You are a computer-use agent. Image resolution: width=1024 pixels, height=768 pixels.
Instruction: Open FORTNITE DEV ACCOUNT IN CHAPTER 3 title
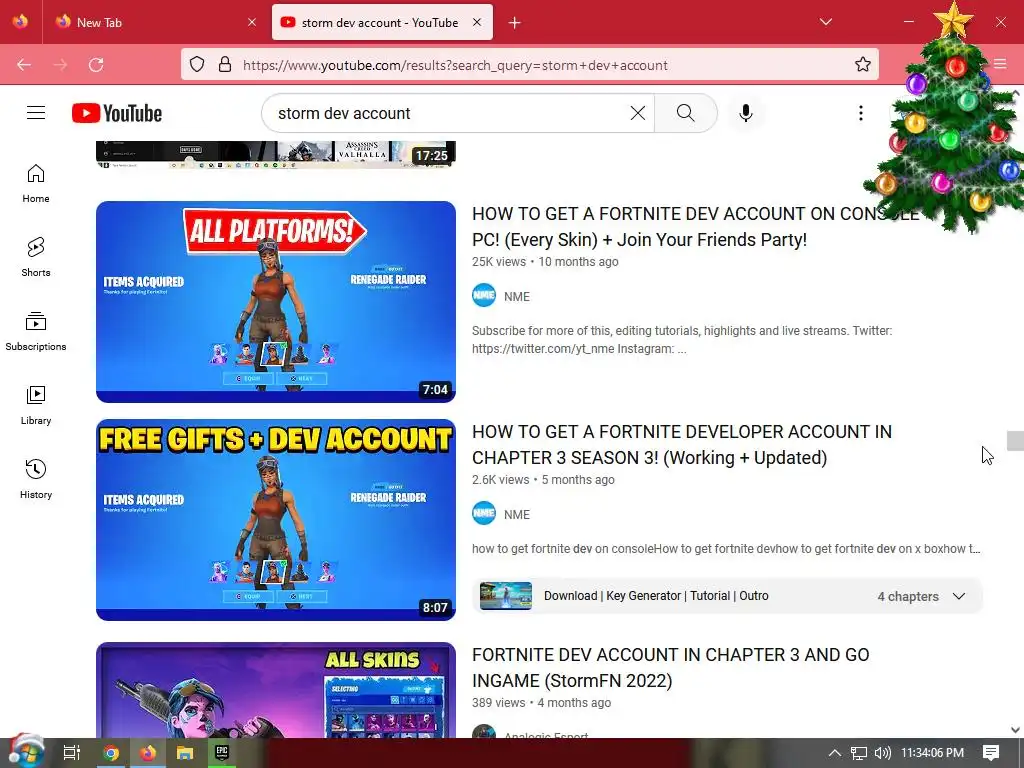click(x=671, y=667)
